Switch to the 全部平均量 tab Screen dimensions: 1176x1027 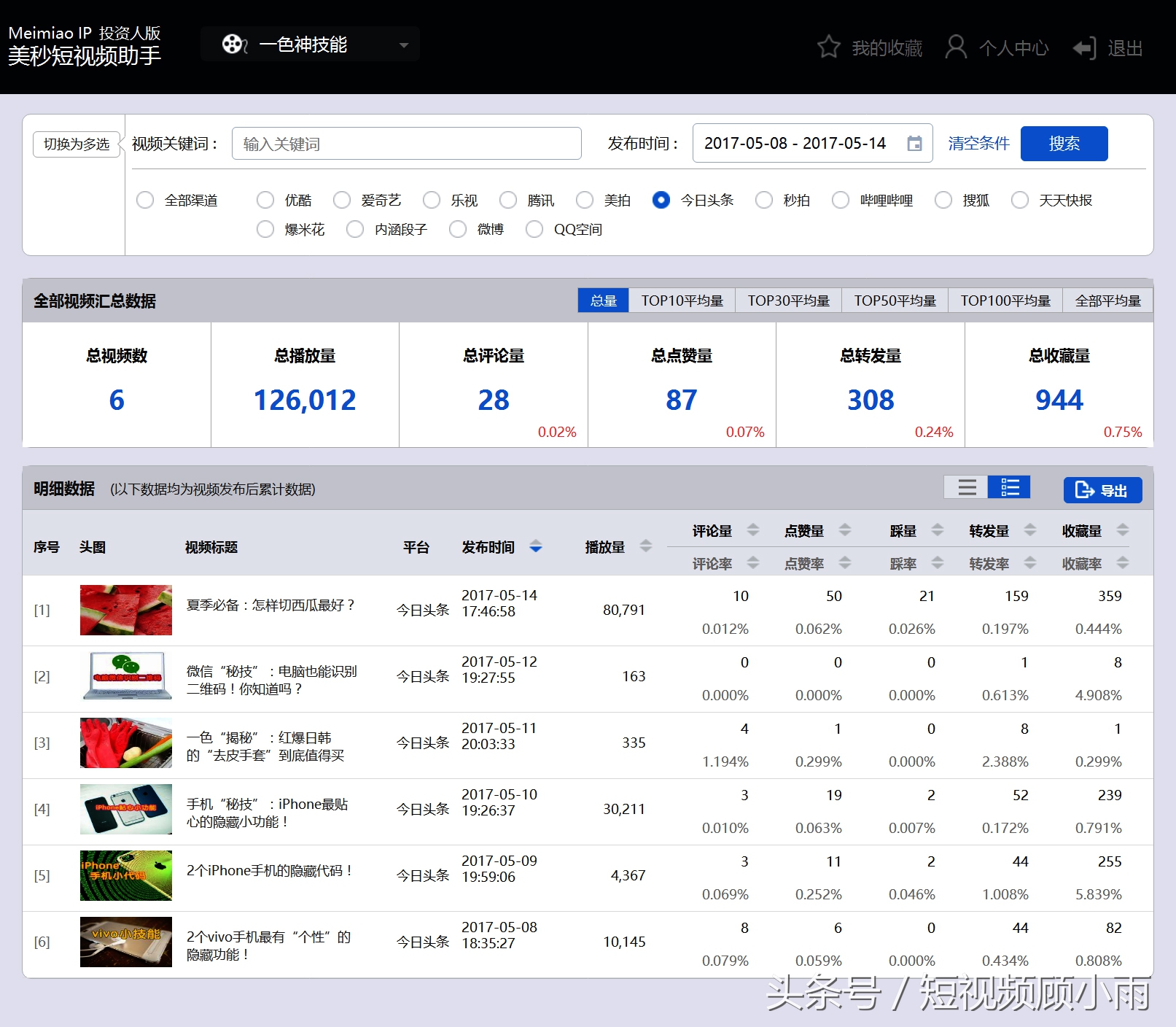click(x=1107, y=301)
